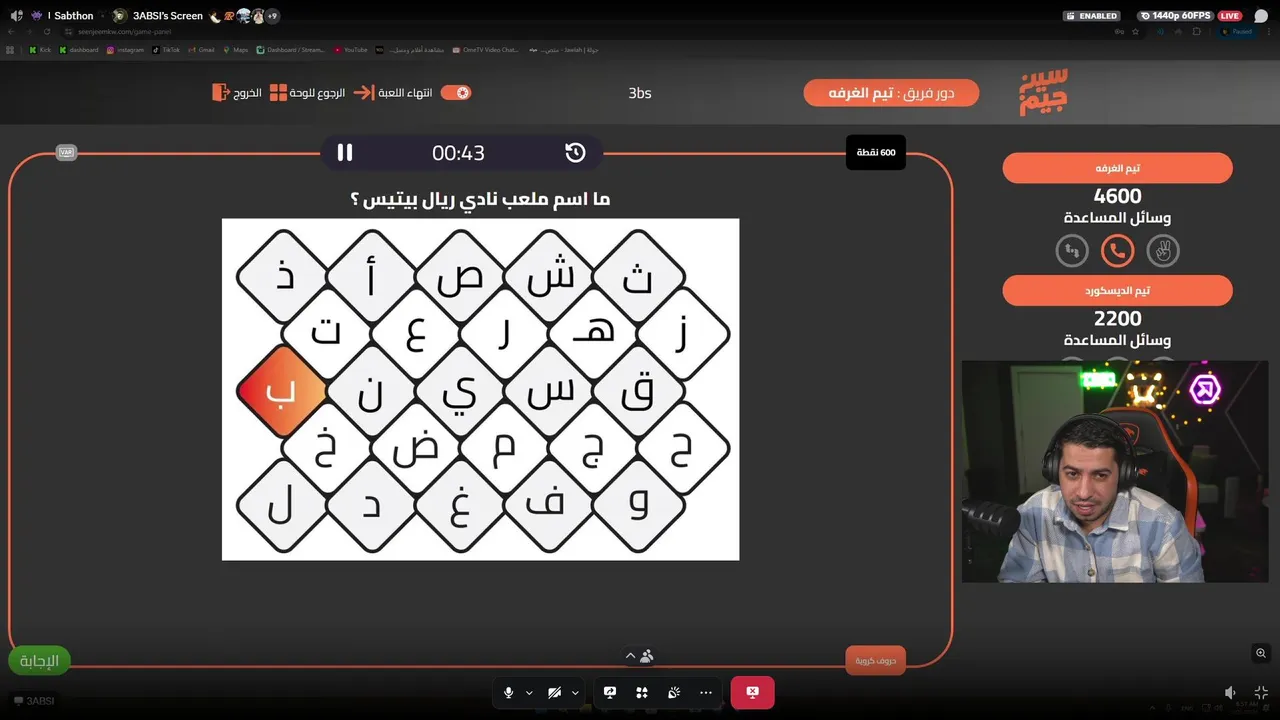Click the 4600 team score
Viewport: 1280px width, 720px height.
(x=1117, y=196)
